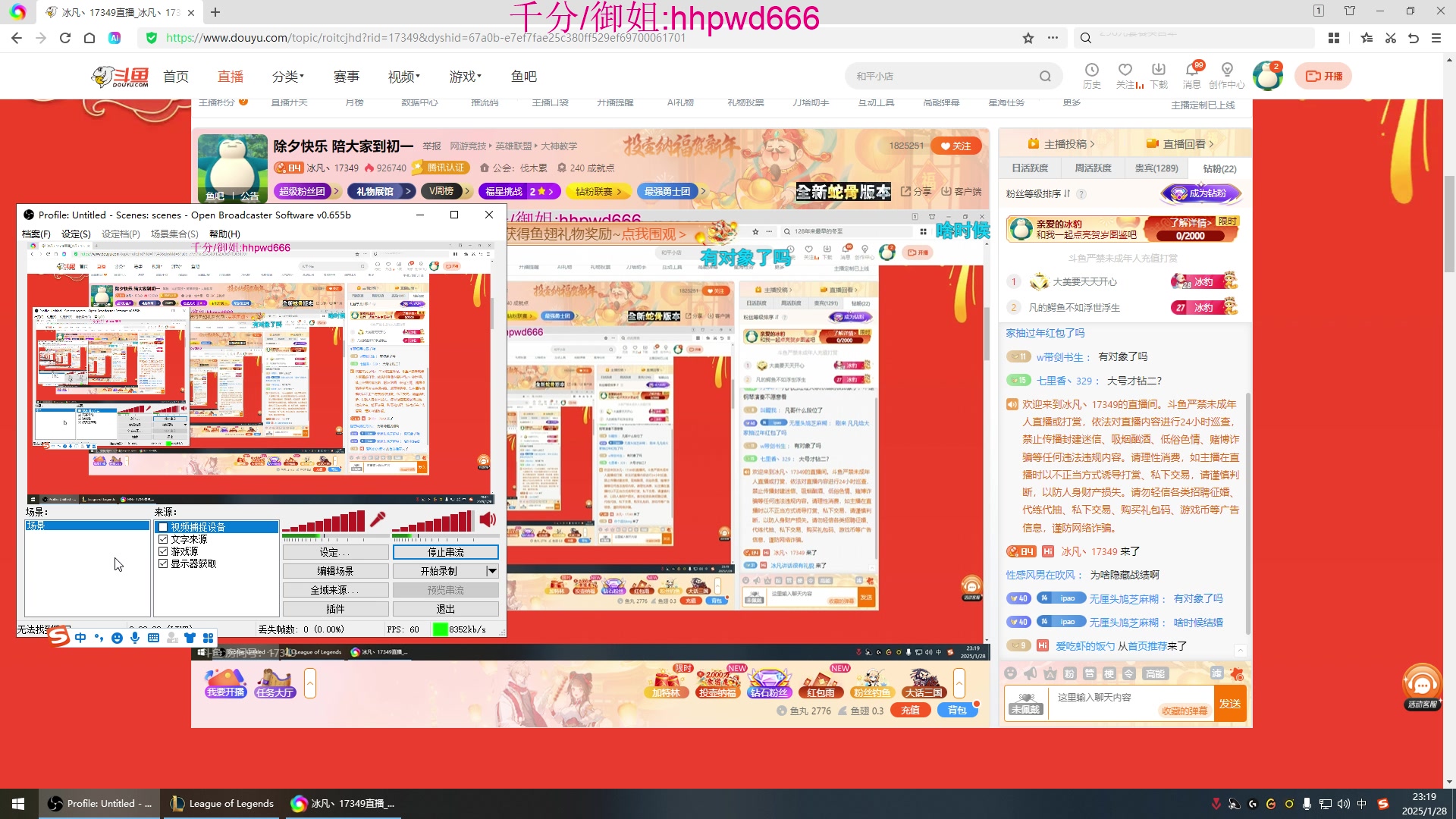Open the notifications bell with 99 badge

[1193, 70]
